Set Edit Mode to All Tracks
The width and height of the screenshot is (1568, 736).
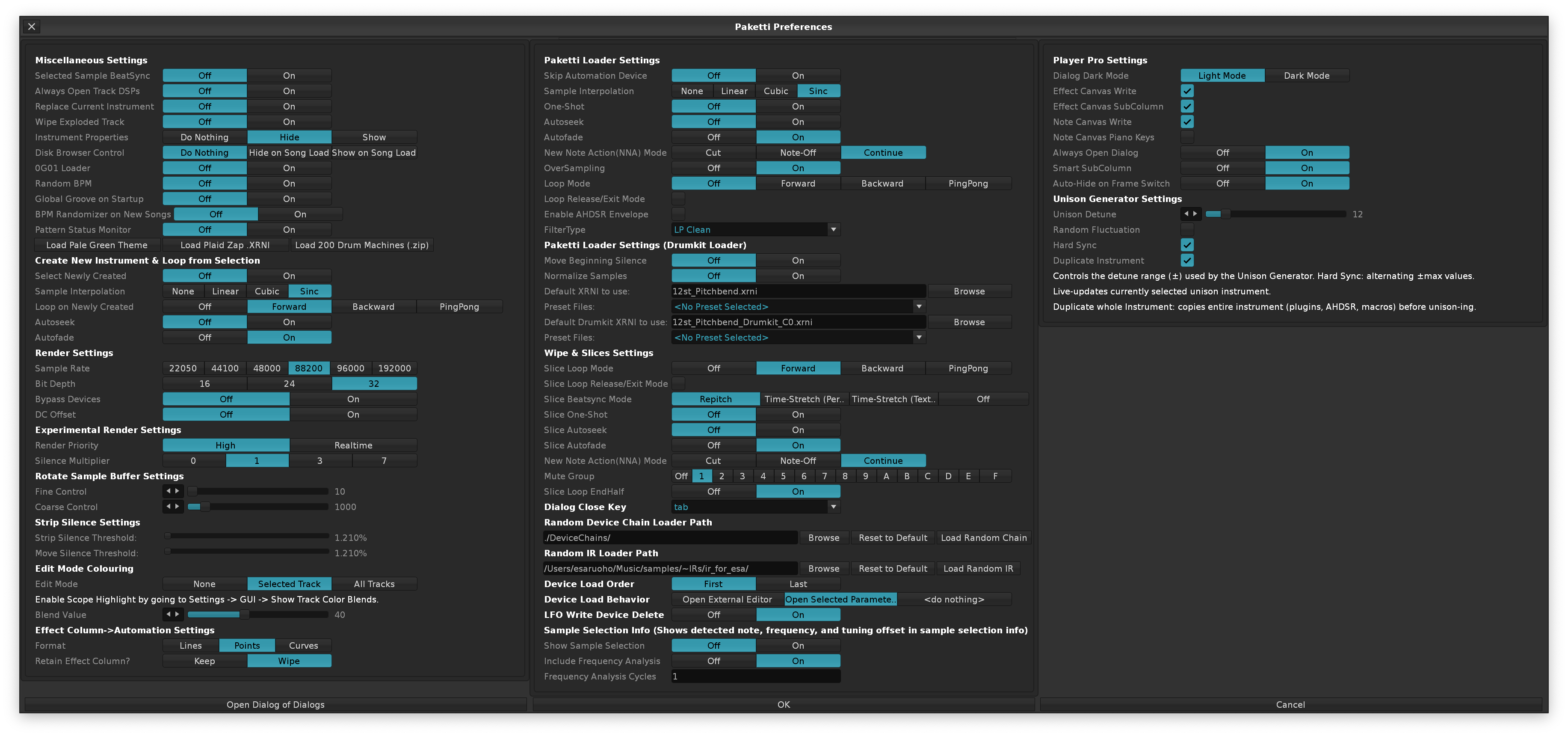pyautogui.click(x=374, y=584)
